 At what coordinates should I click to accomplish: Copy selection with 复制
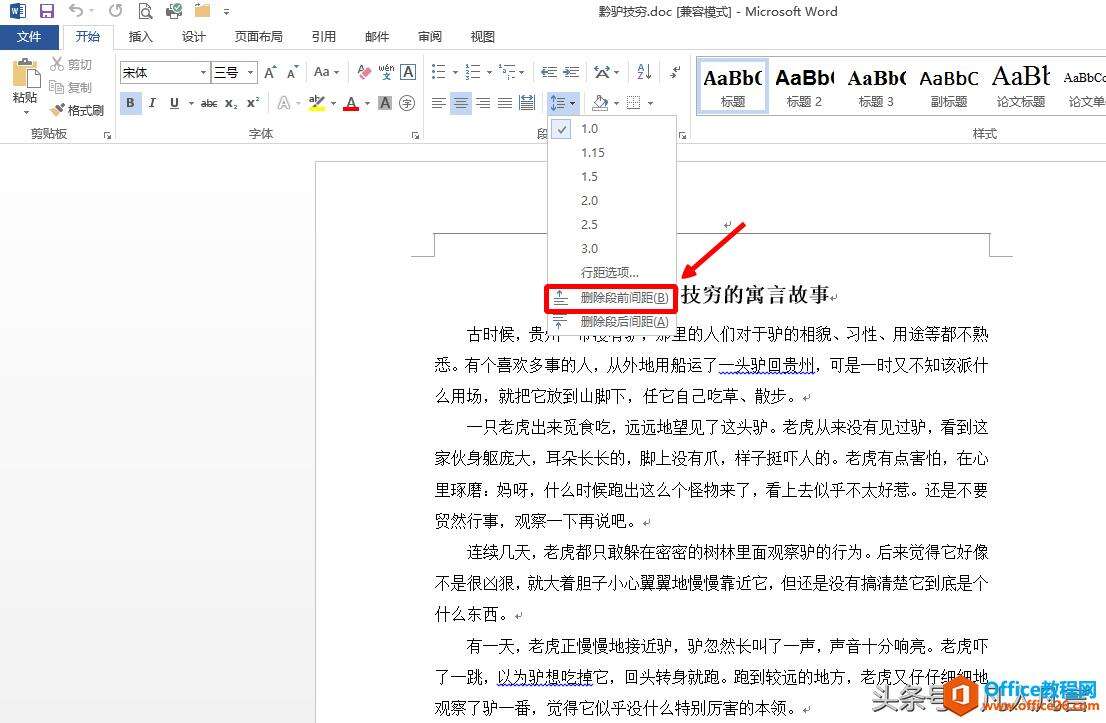[71, 87]
